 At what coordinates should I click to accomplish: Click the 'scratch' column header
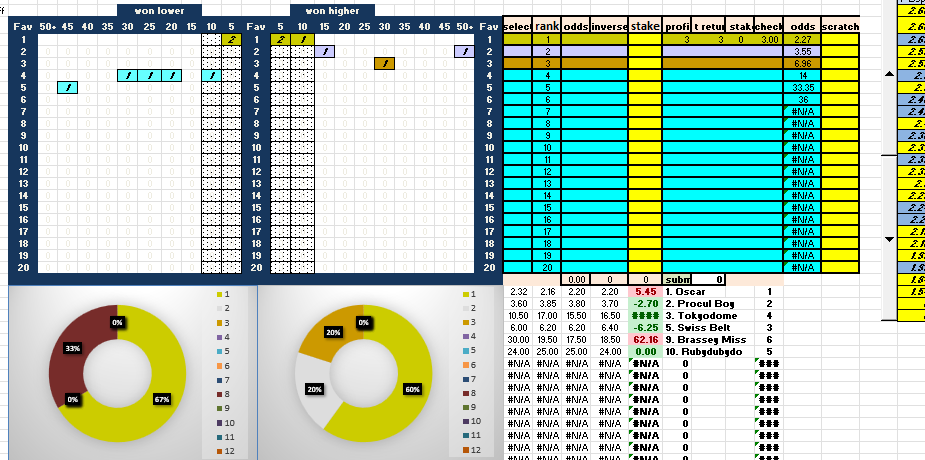pyautogui.click(x=840, y=27)
